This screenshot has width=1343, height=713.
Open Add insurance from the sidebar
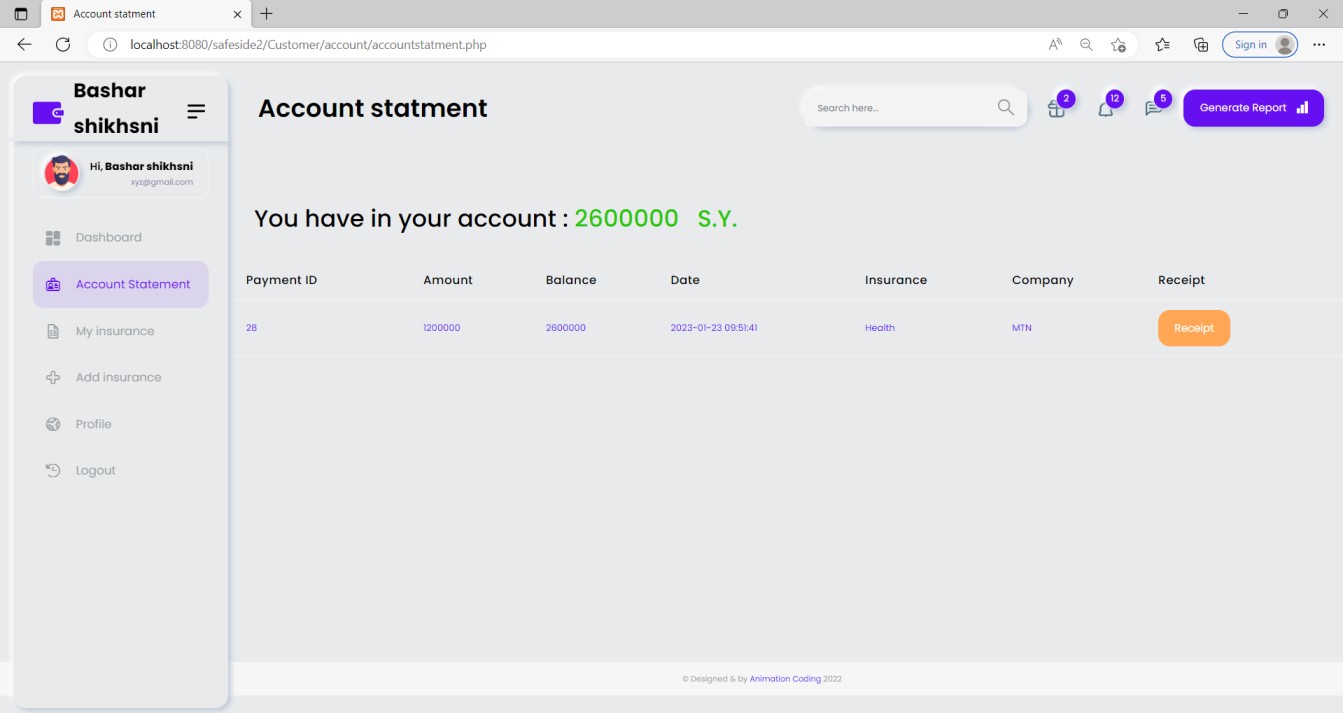(118, 378)
